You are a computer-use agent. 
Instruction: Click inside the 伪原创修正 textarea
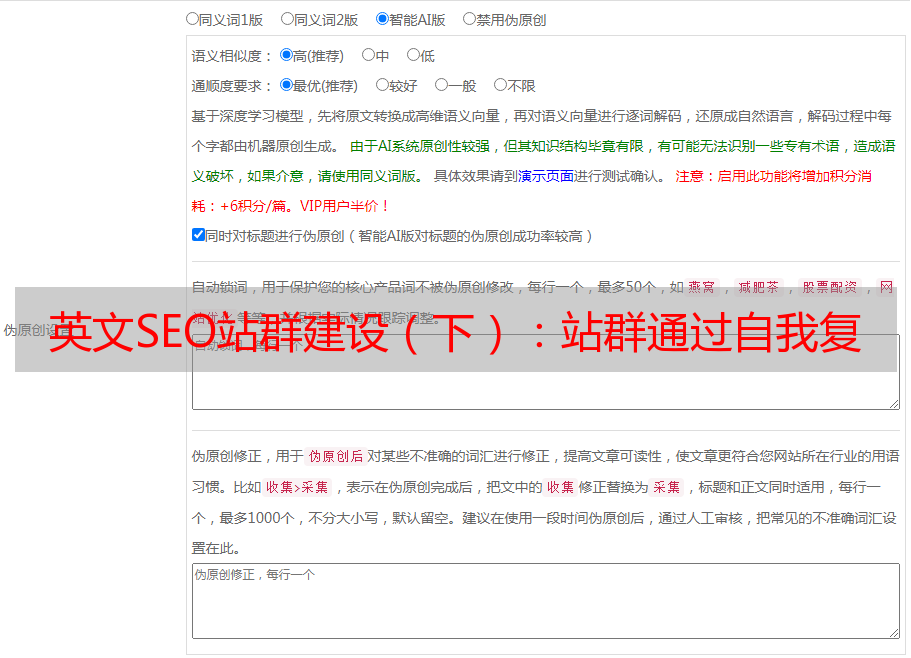click(546, 601)
